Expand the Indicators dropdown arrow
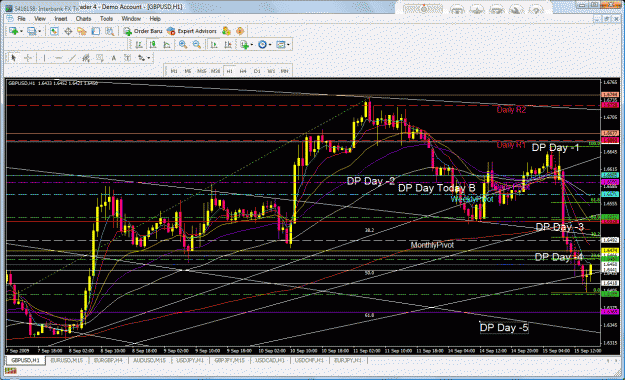Screen dimensions: 625x380 tap(252, 45)
